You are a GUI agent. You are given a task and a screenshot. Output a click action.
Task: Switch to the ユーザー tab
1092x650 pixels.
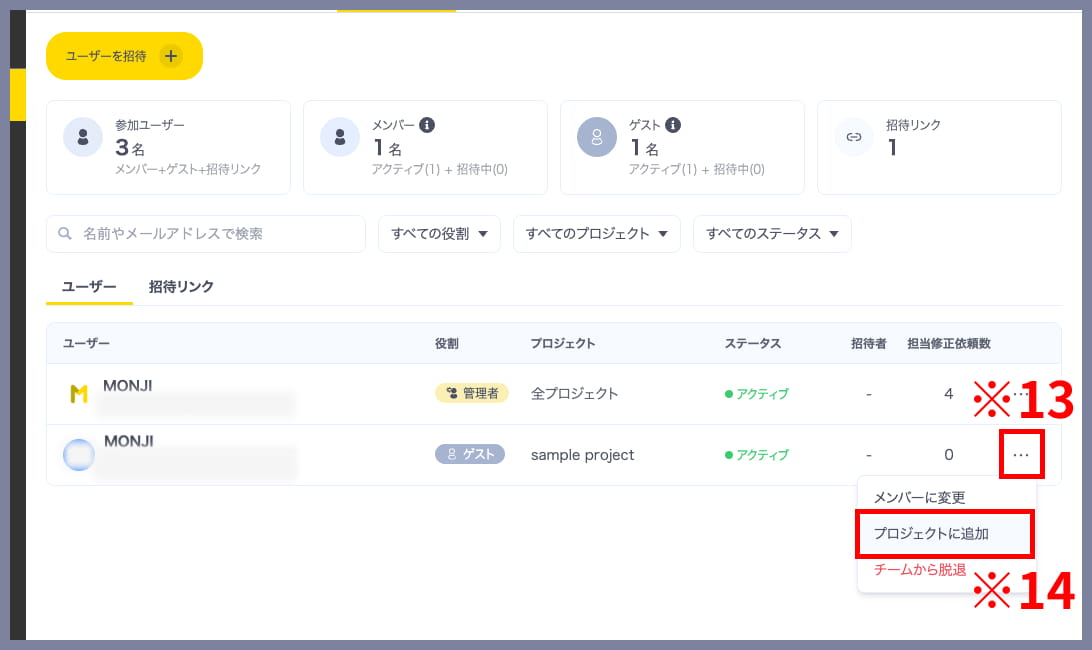click(x=89, y=286)
